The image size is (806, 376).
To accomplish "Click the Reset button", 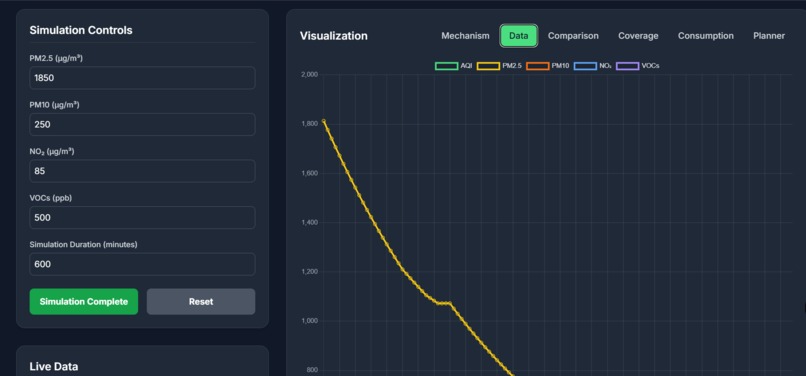I will [x=201, y=301].
